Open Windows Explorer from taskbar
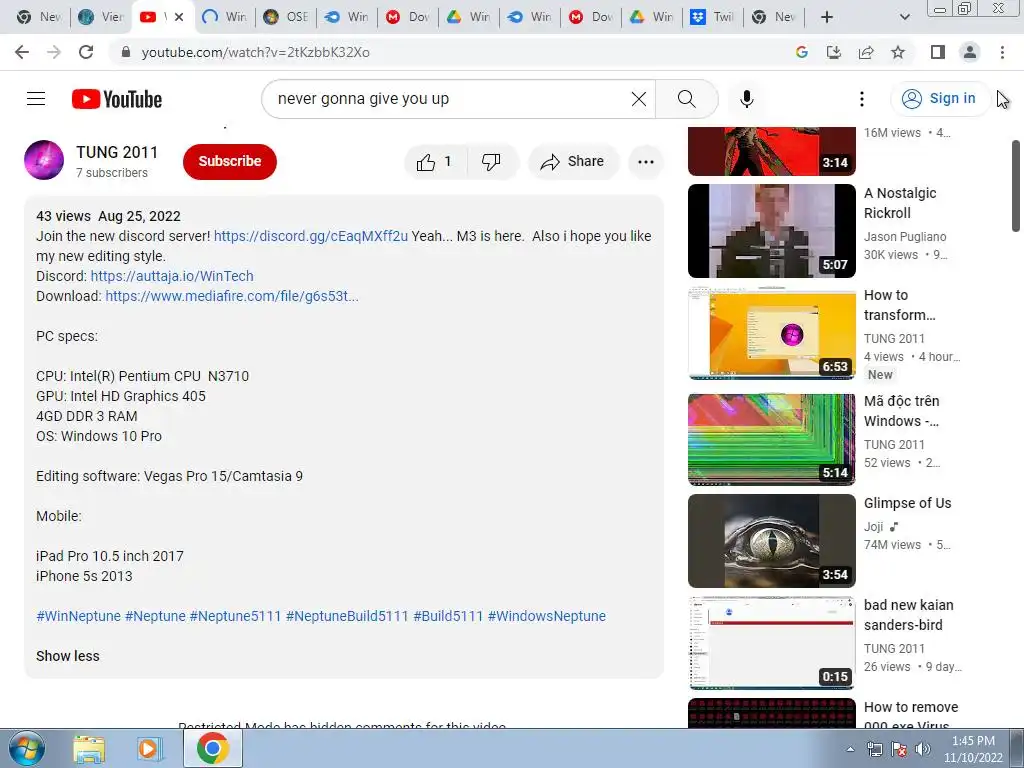1024x768 pixels. (89, 748)
